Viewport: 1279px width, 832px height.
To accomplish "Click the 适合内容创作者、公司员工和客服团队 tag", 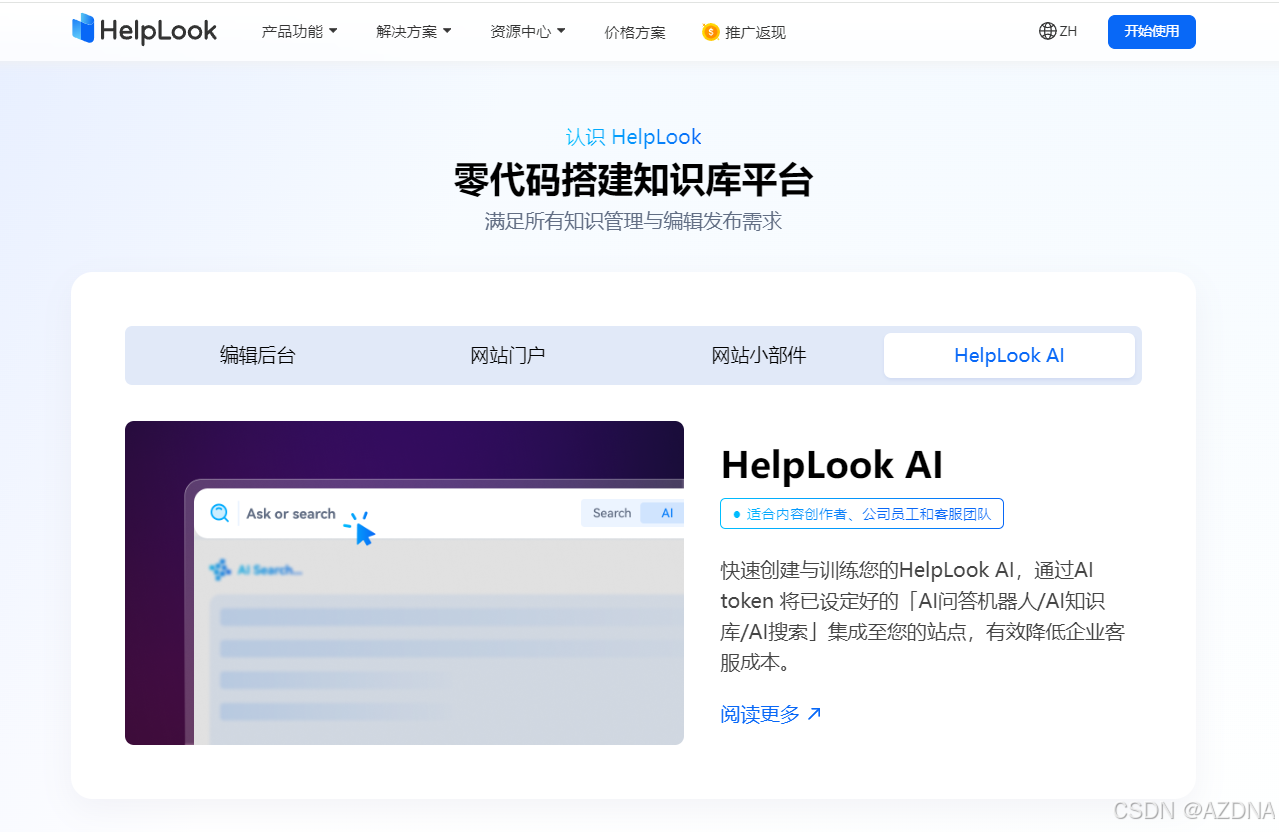I will [x=862, y=514].
